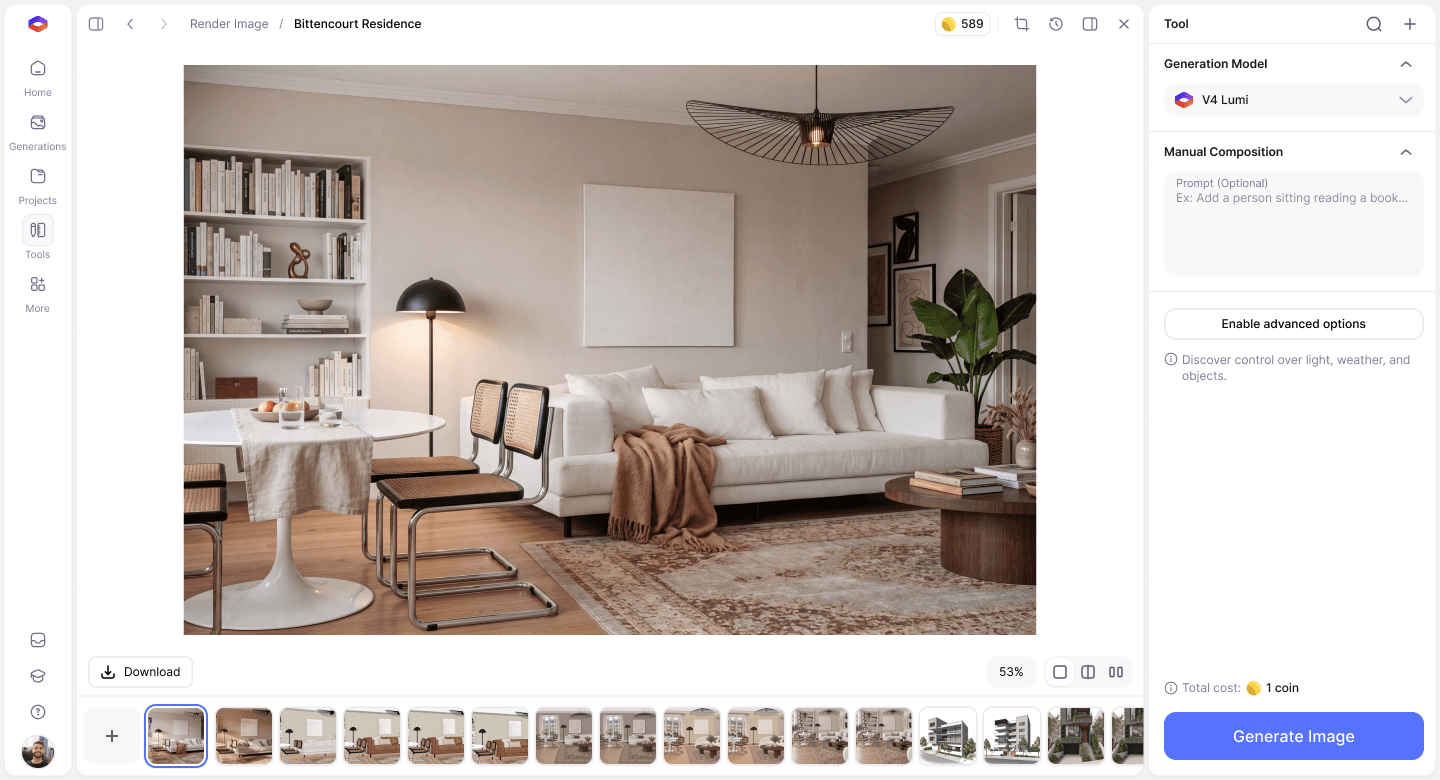Viewport: 1440px width, 780px height.
Task: Collapse the Manual Composition section
Action: click(x=1406, y=152)
